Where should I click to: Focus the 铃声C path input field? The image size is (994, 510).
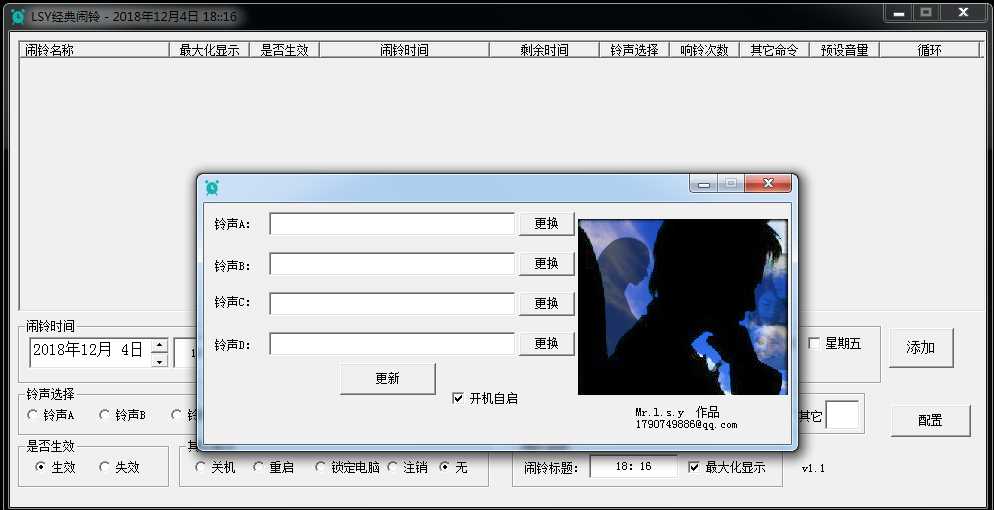click(392, 303)
